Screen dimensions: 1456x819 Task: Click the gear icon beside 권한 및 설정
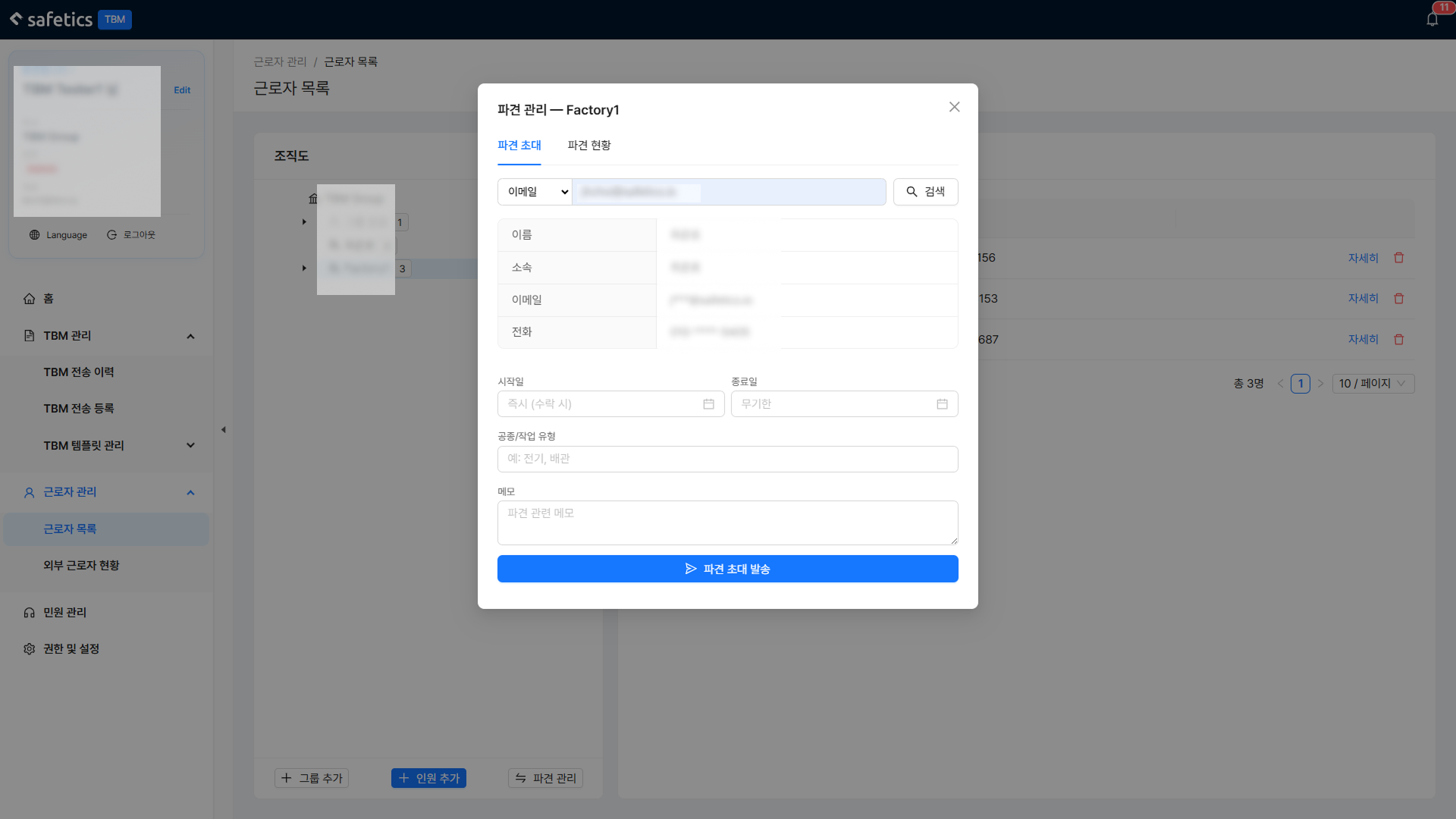(30, 649)
